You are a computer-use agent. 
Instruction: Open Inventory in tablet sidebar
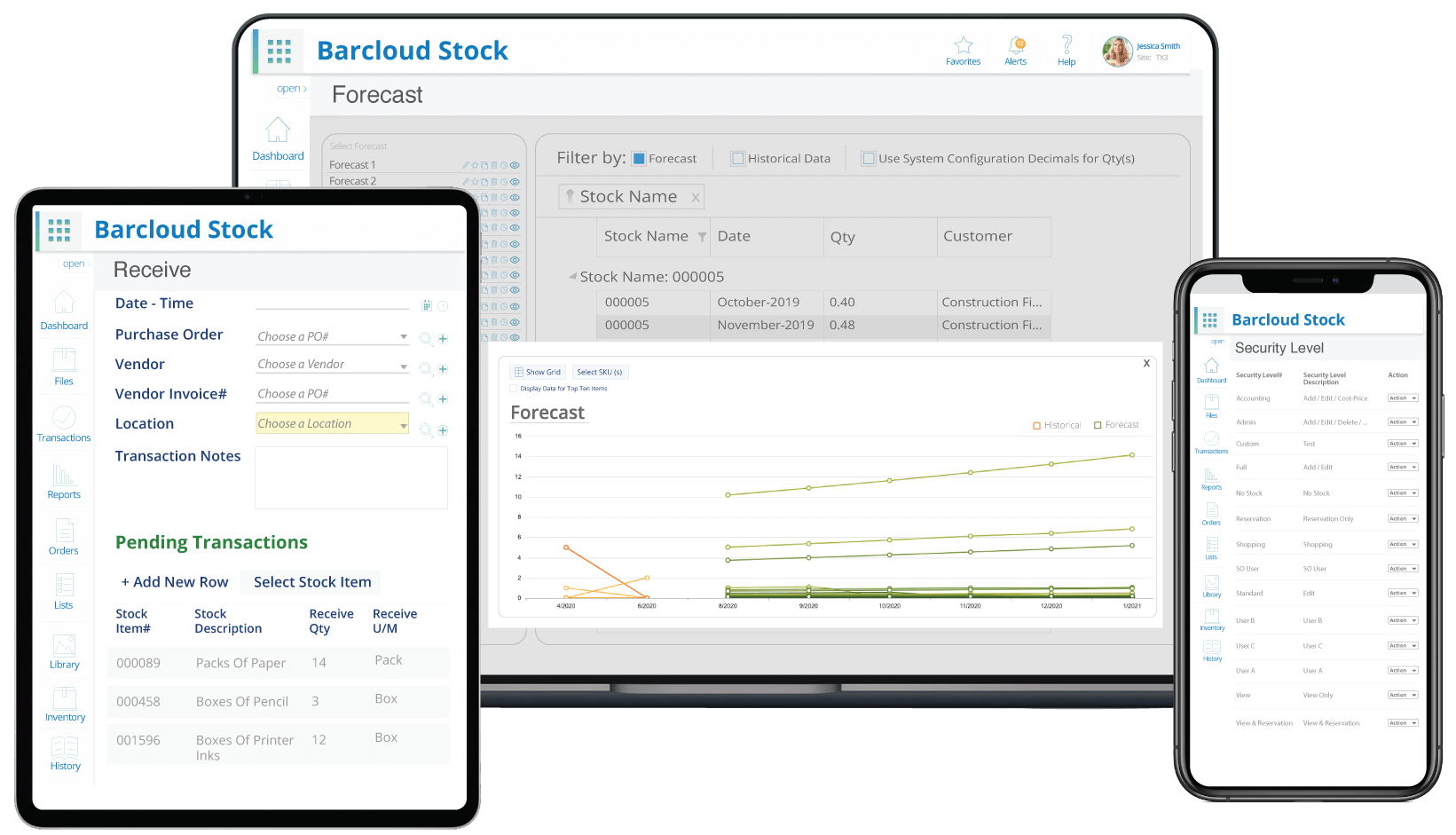(x=65, y=705)
